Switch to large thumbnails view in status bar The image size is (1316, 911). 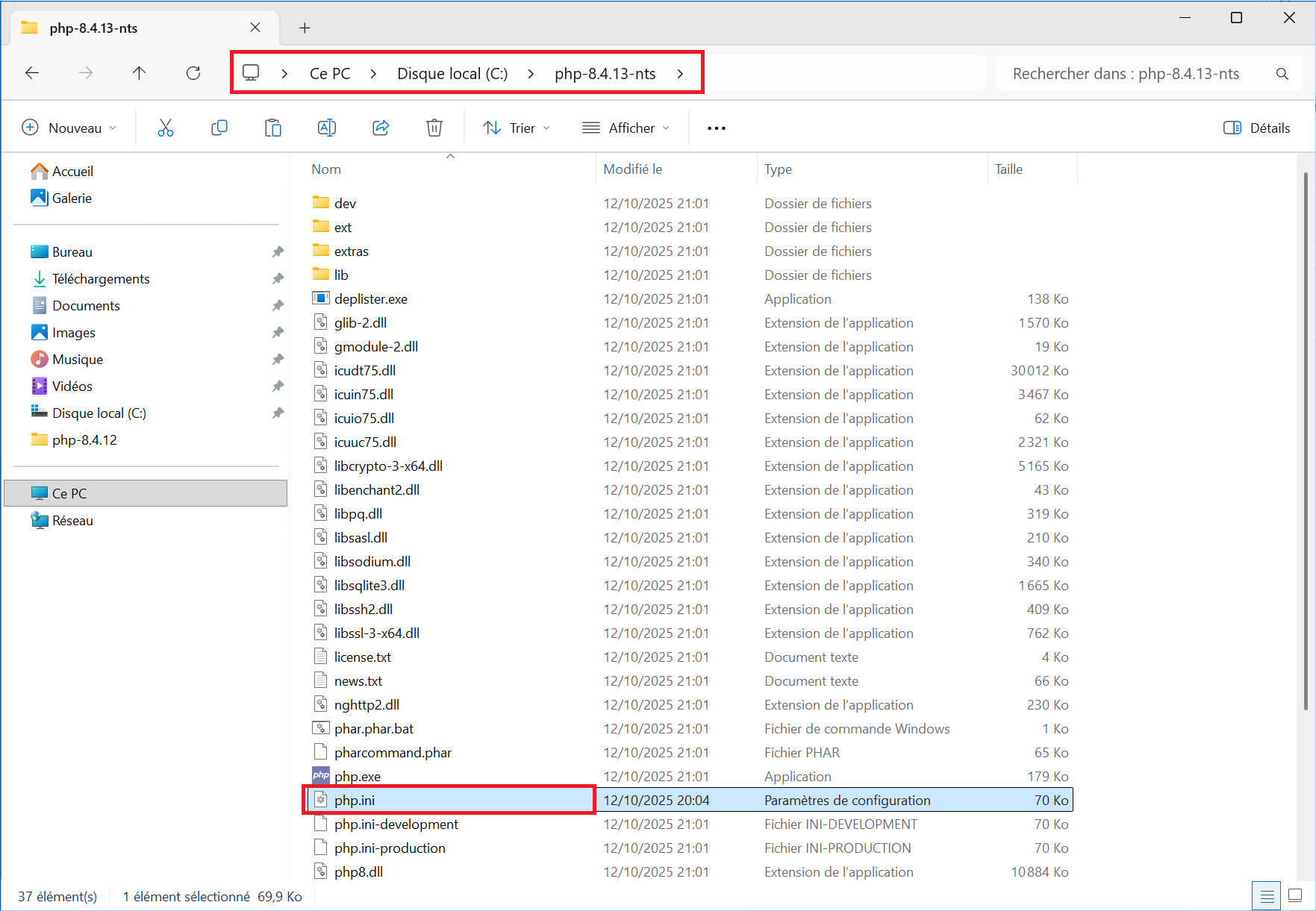click(x=1295, y=895)
